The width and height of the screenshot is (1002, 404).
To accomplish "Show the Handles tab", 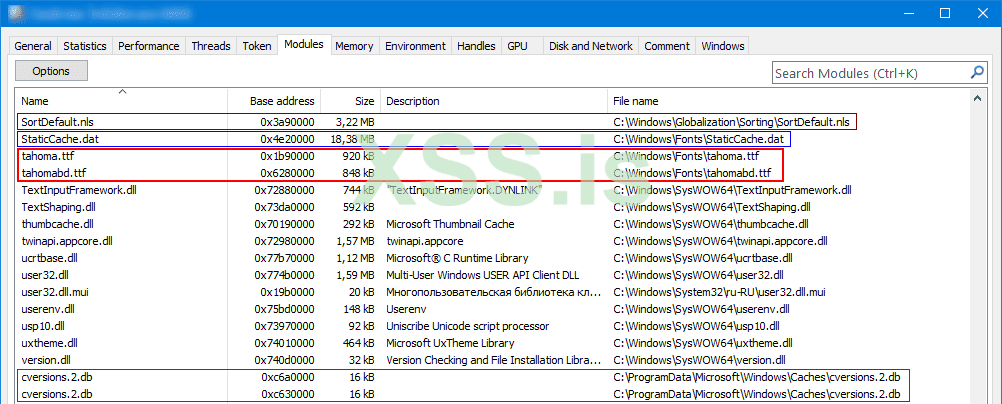I will (477, 46).
